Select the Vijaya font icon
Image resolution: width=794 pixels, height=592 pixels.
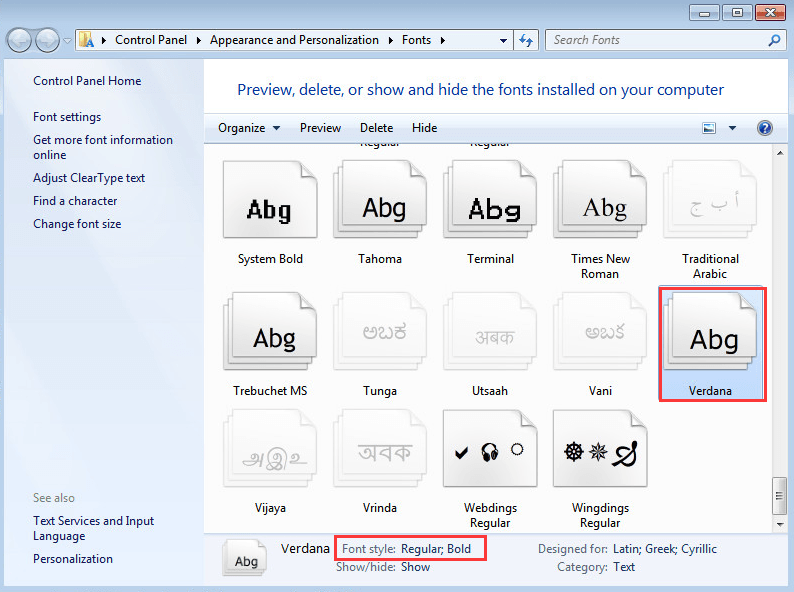tap(270, 449)
